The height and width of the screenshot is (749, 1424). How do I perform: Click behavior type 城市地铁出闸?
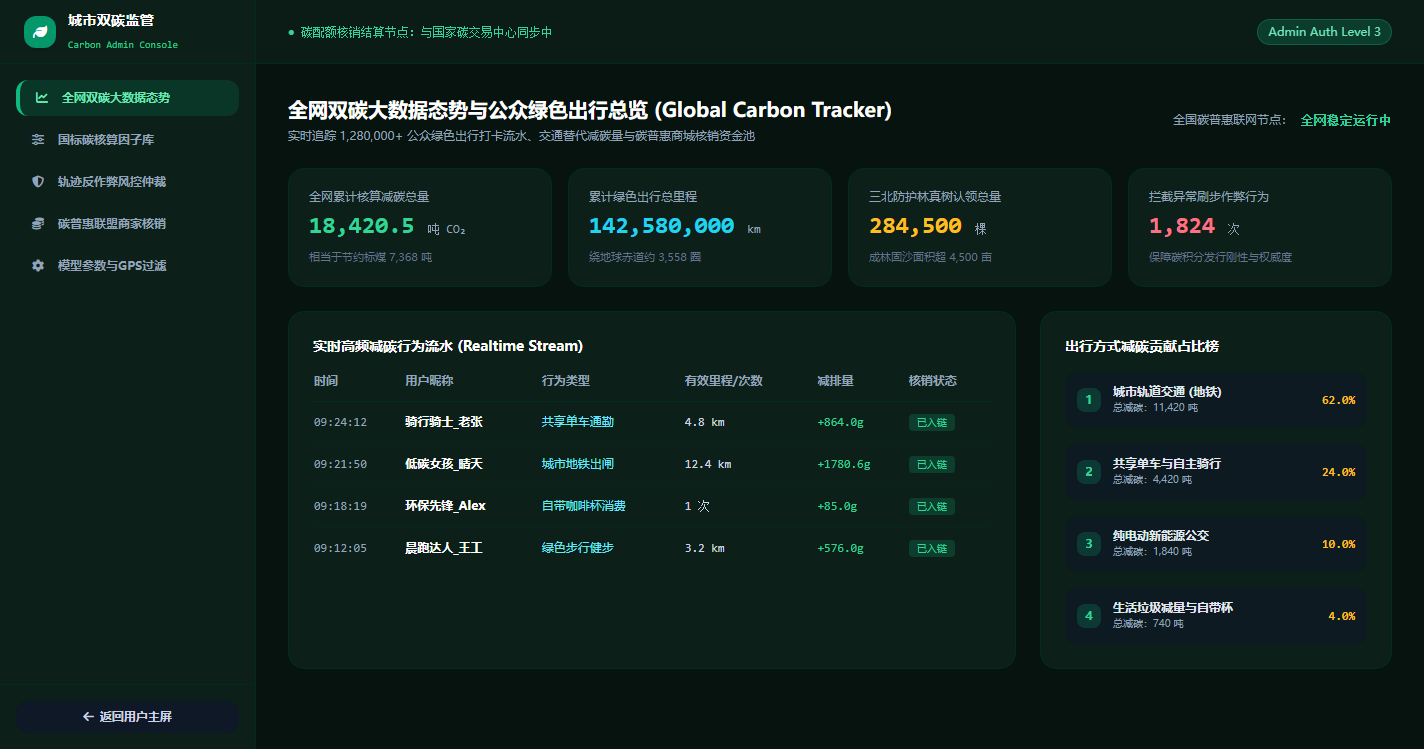click(578, 465)
